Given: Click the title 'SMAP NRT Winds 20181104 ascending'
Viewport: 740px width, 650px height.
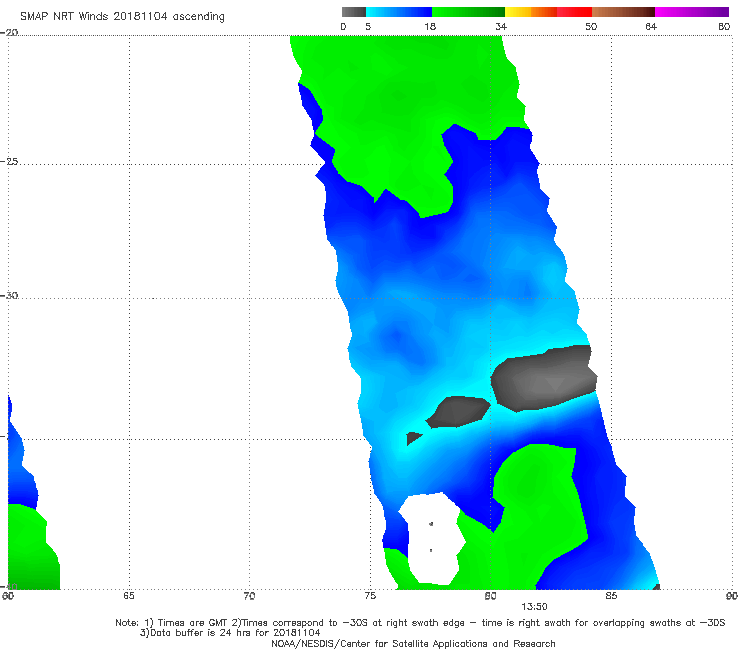Looking at the screenshot, I should tap(122, 16).
